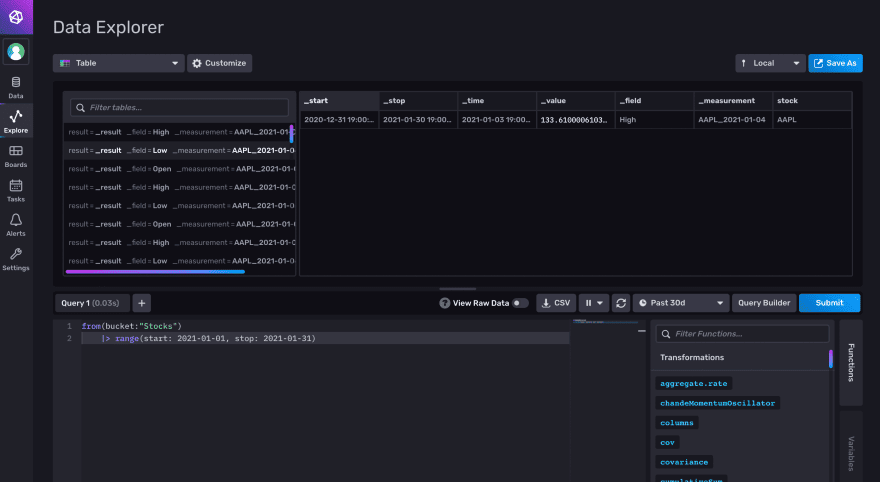Screen dimensions: 880x482
Task: Focus the Filter tables search field
Action: tap(180, 108)
